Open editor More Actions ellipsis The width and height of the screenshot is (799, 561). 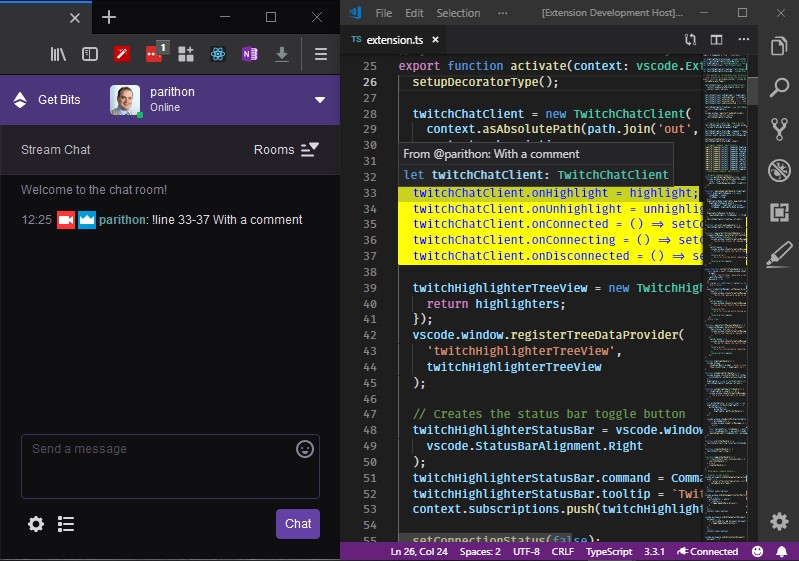point(743,39)
